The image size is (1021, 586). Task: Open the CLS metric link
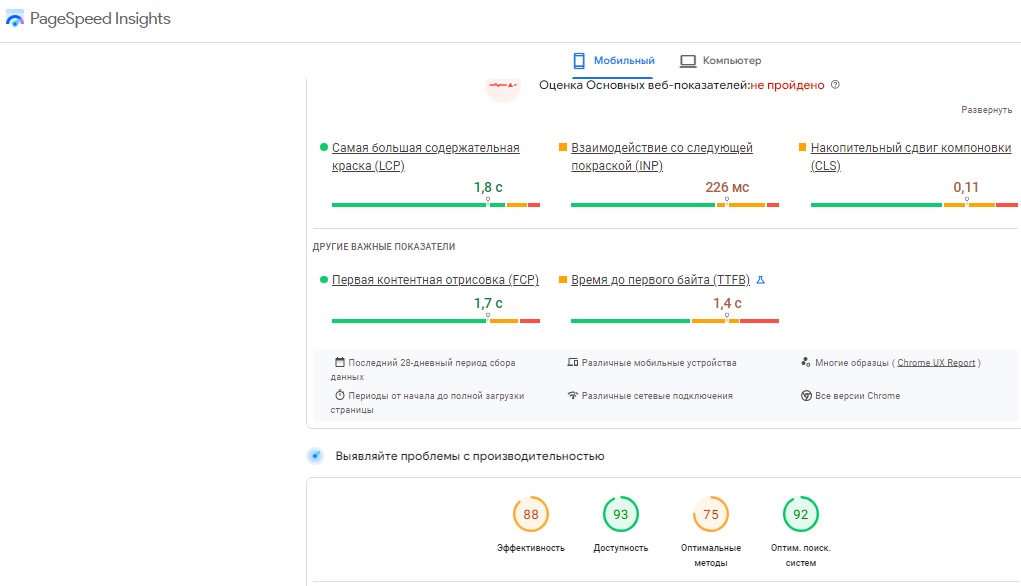(x=911, y=156)
